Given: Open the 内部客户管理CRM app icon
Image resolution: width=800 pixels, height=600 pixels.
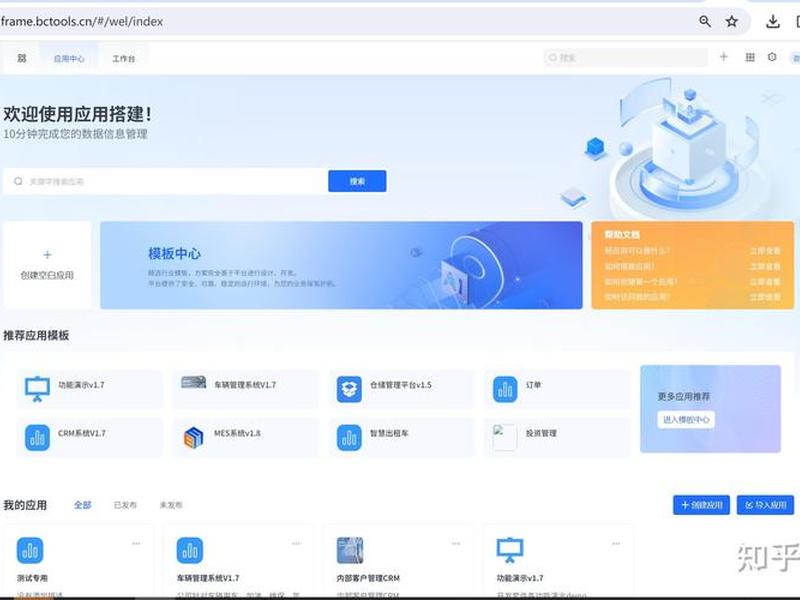Looking at the screenshot, I should 350,551.
